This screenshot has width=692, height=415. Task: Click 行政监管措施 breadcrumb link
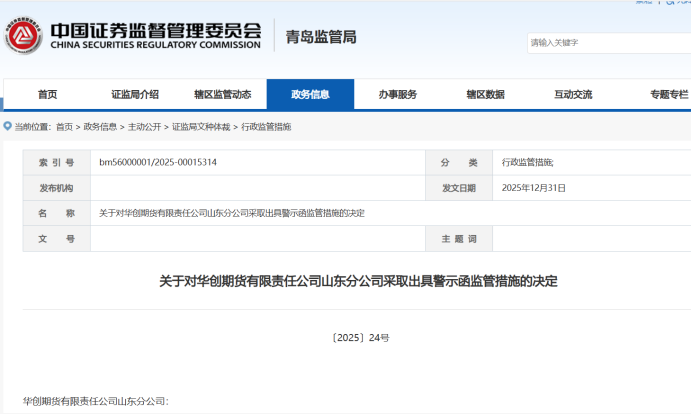point(265,127)
